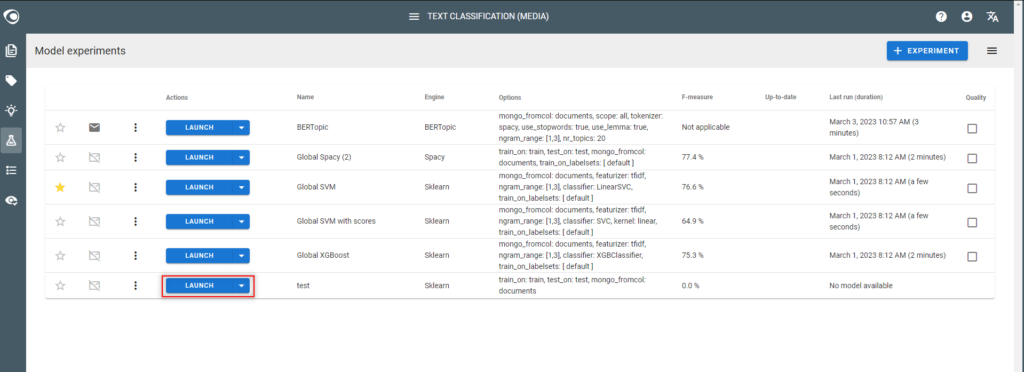Viewport: 1024px width, 372px height.
Task: Click the F-measure column header
Action: click(x=697, y=97)
